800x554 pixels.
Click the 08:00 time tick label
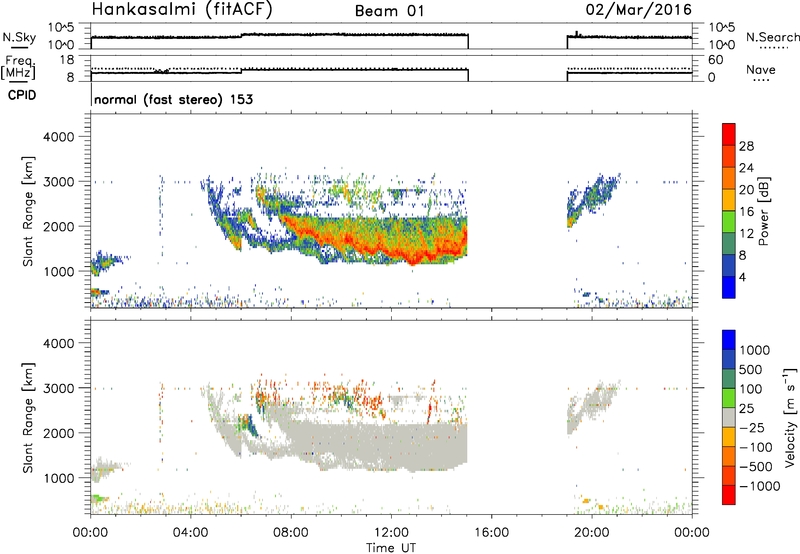point(291,533)
